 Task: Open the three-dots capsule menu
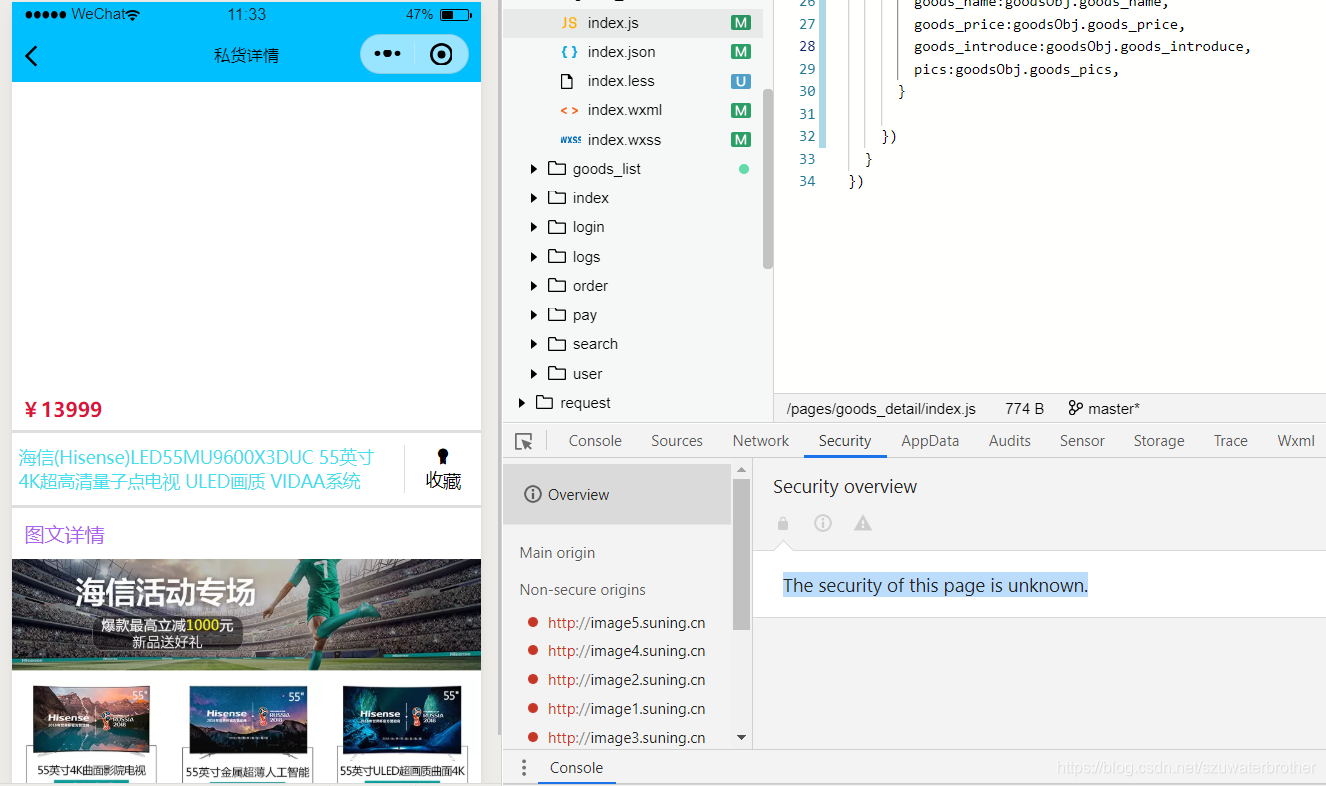tap(387, 55)
